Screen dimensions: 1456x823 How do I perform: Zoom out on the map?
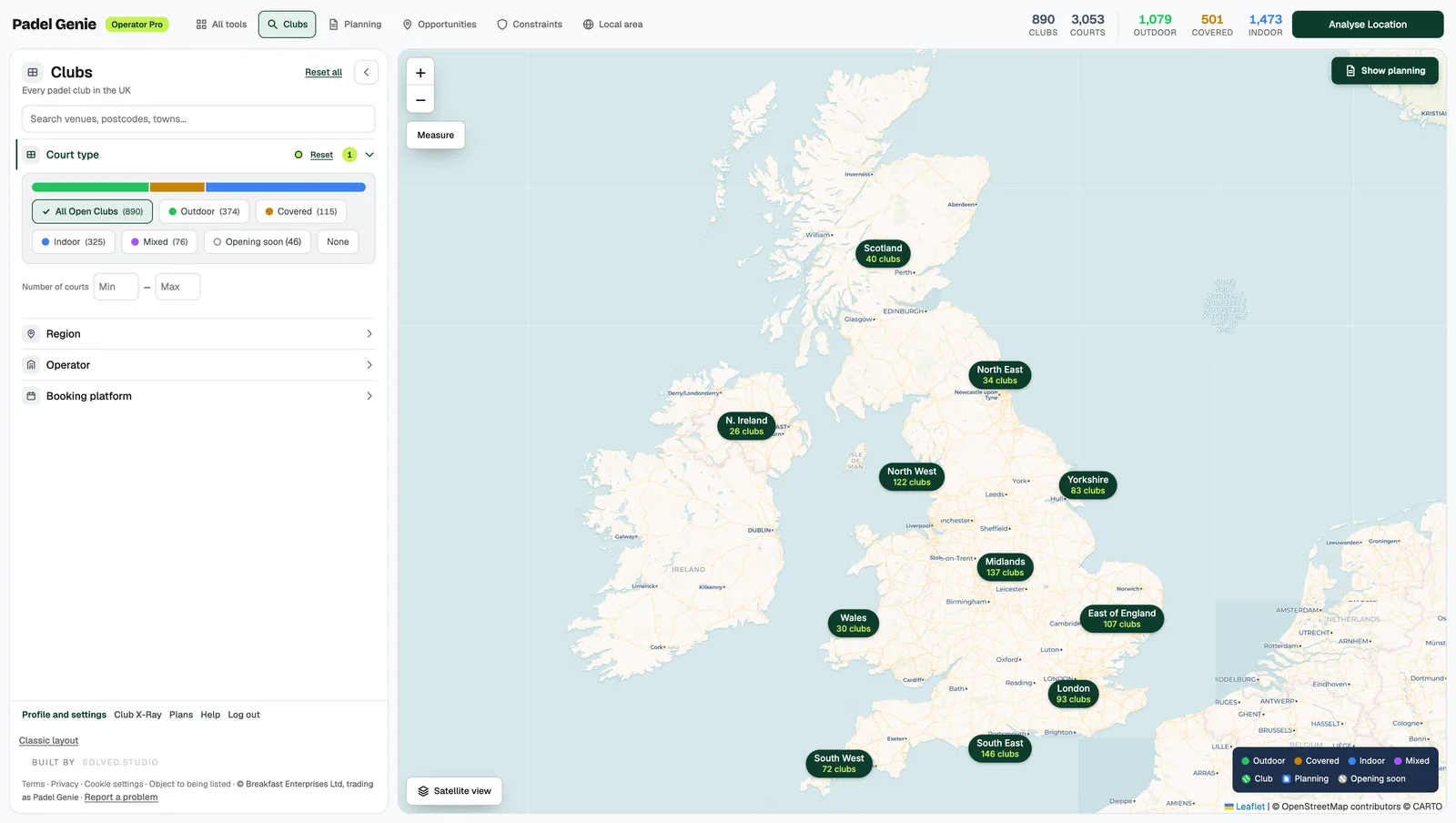pos(420,99)
